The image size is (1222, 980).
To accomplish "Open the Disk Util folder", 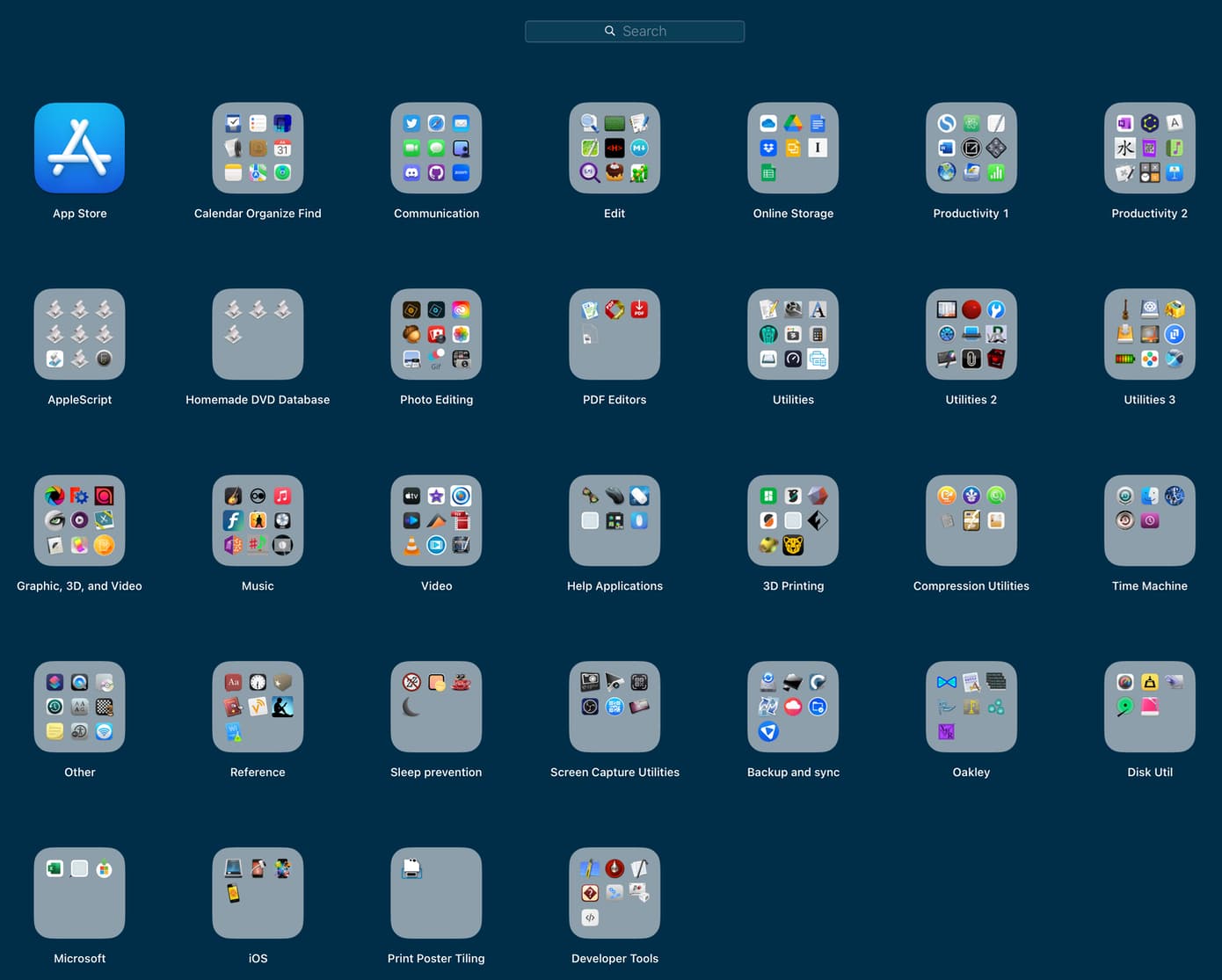I will tap(1149, 707).
